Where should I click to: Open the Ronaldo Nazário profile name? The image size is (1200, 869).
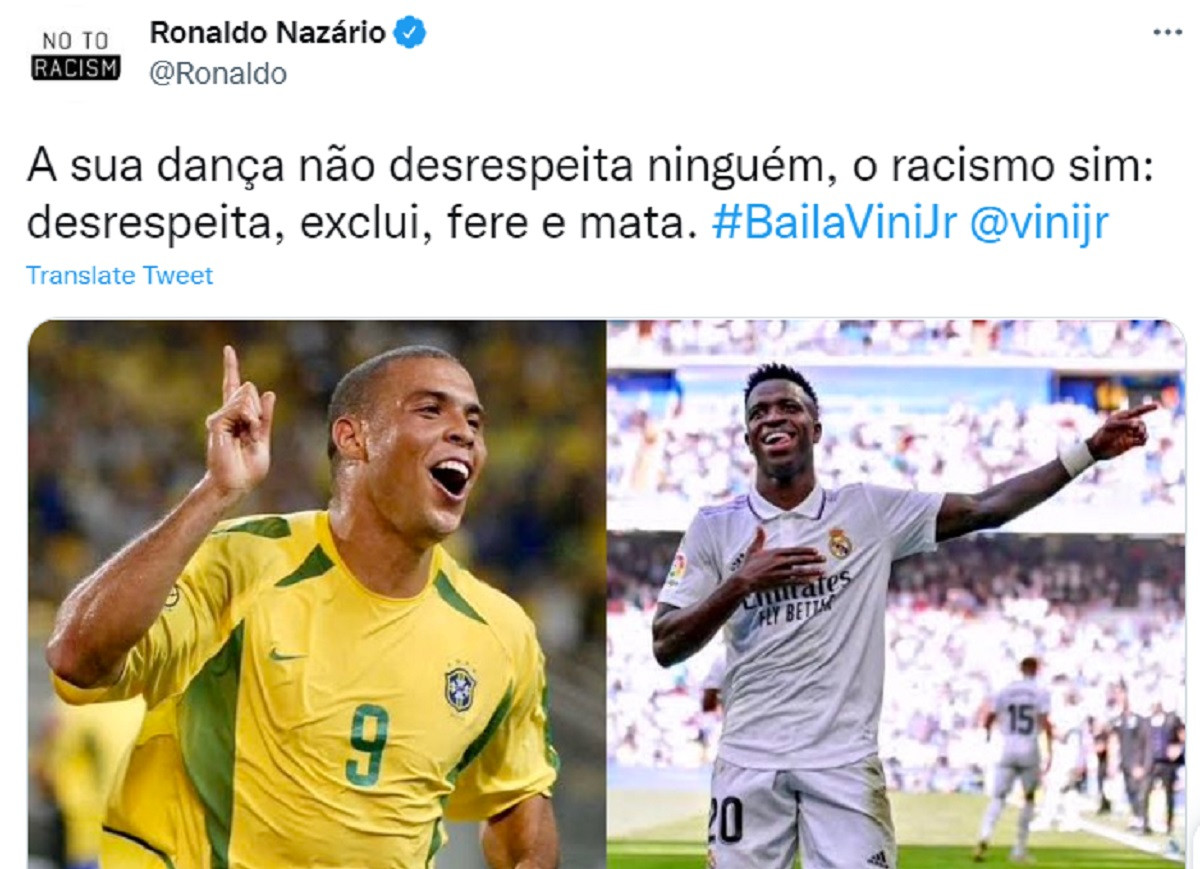point(267,32)
